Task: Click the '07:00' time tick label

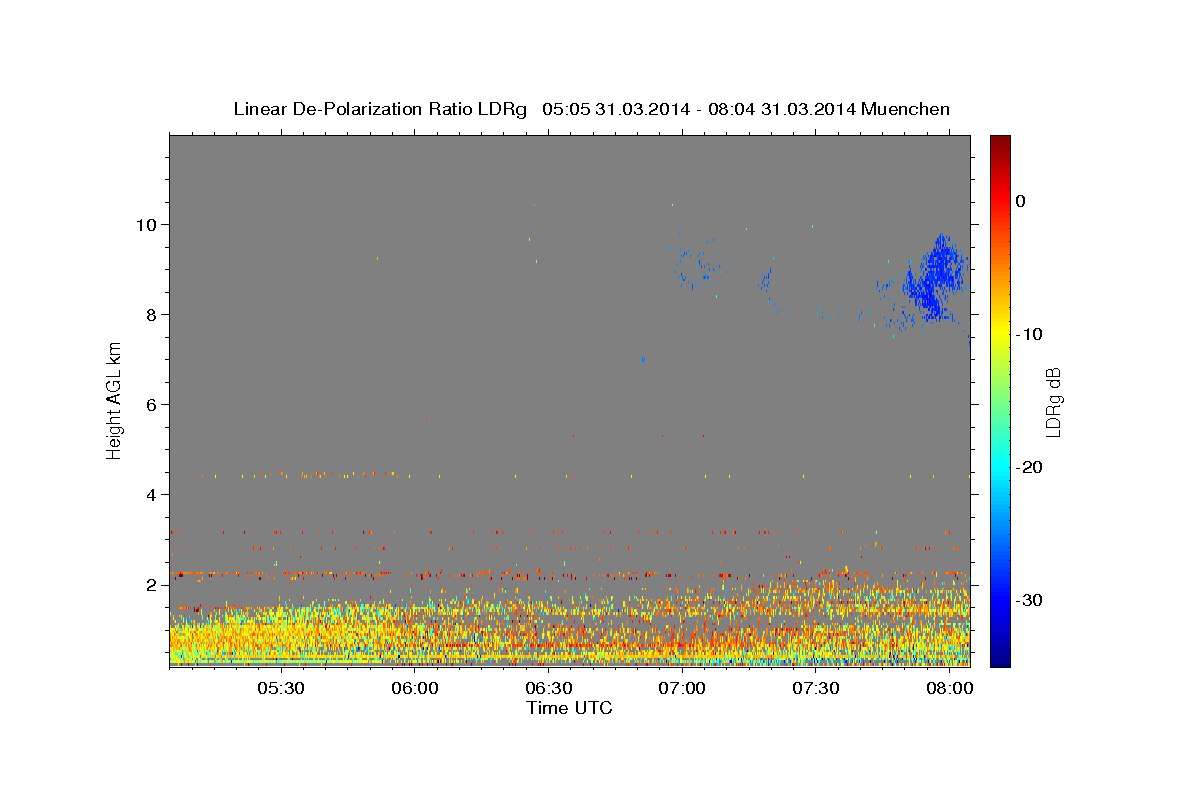Action: pos(682,689)
